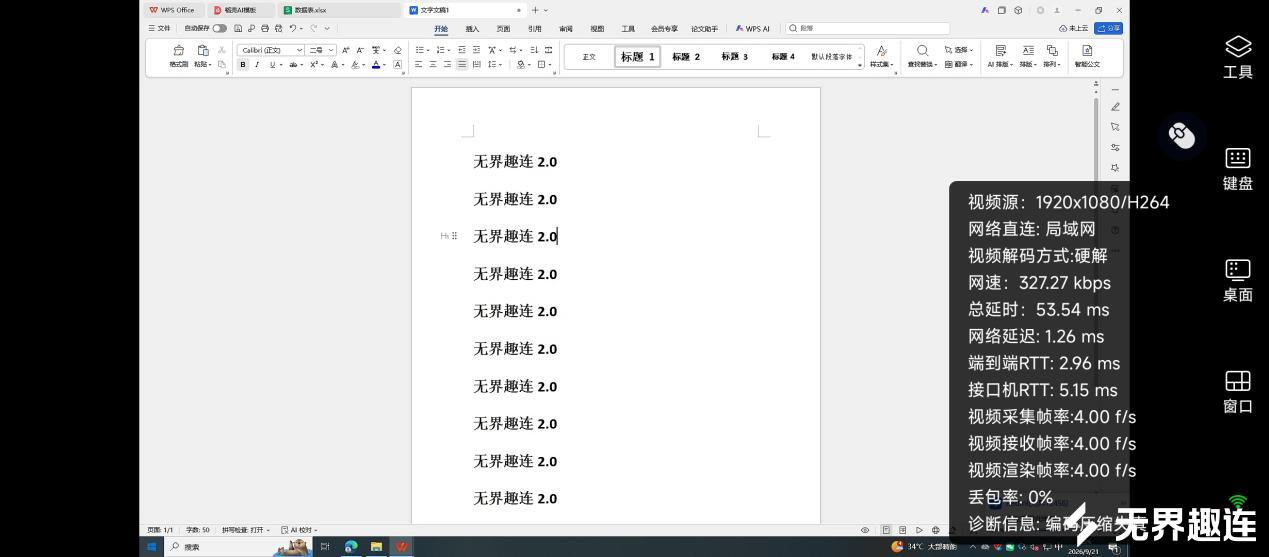This screenshot has width=1269, height=557.
Task: Center-align the paragraph text
Action: tap(433, 64)
